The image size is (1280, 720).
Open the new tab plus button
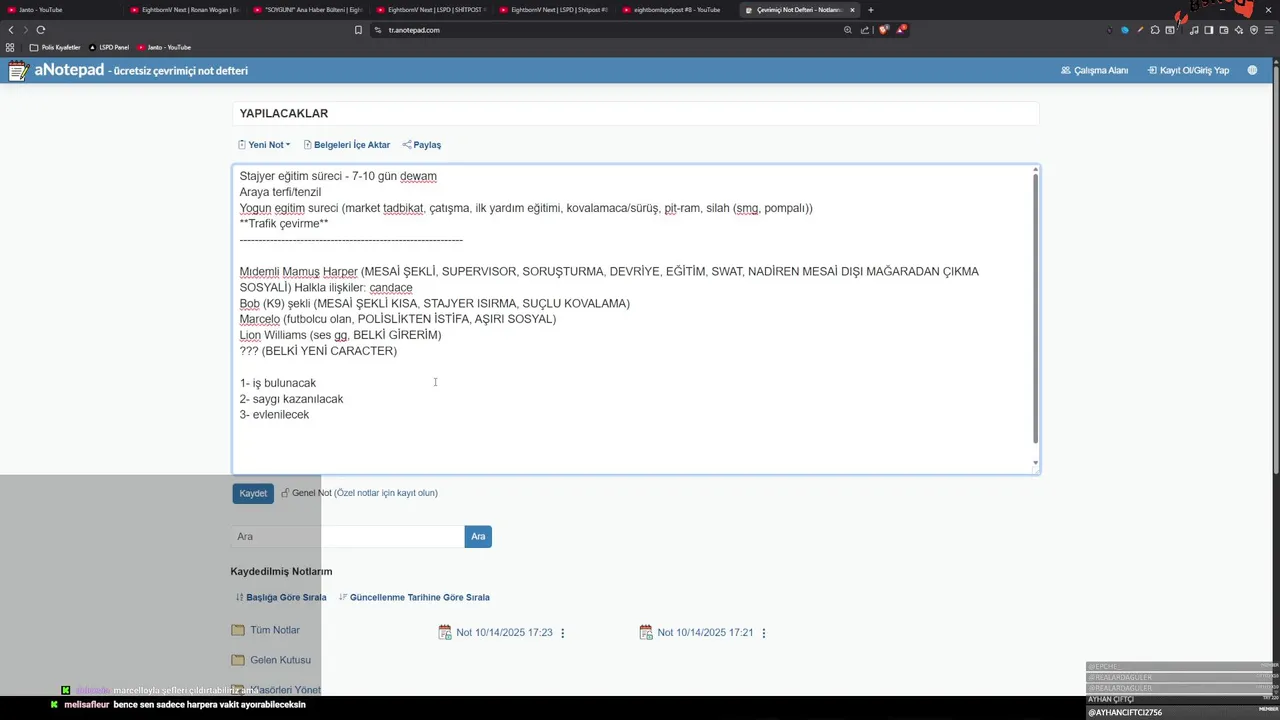[870, 10]
